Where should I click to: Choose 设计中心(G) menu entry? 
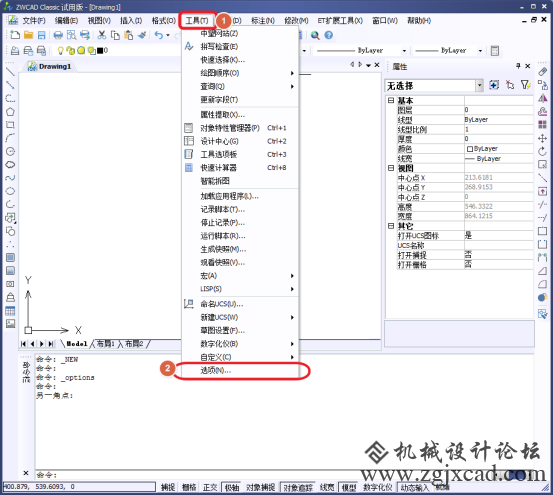[x=240, y=141]
